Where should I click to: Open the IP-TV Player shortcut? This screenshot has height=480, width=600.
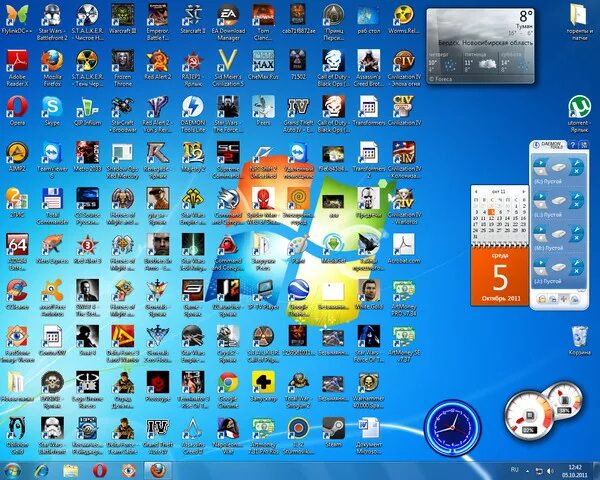[263, 295]
